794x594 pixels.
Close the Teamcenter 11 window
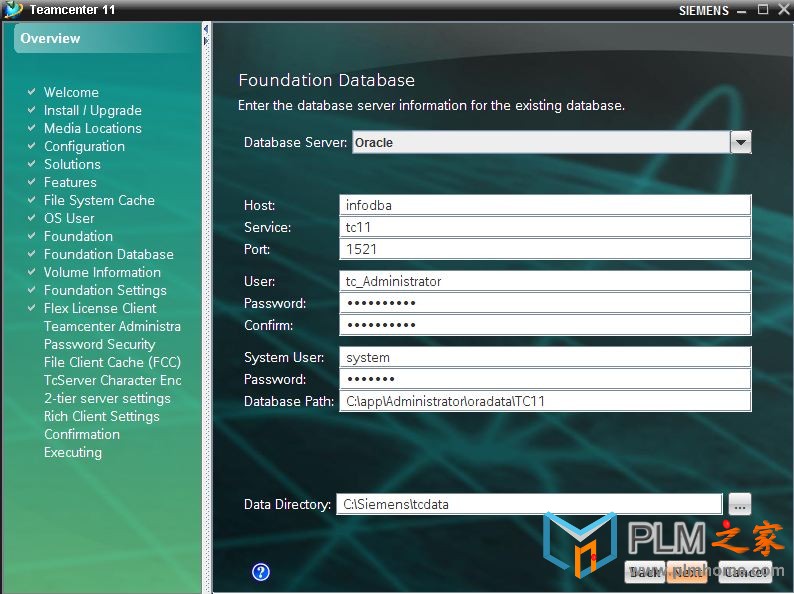click(x=784, y=10)
